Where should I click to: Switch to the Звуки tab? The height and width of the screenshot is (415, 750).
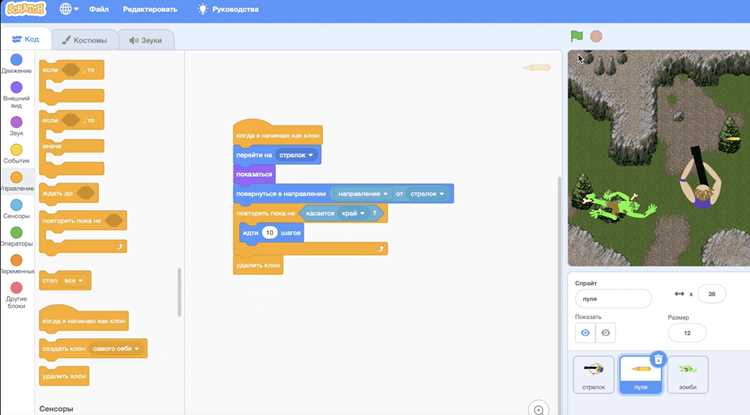tap(145, 40)
